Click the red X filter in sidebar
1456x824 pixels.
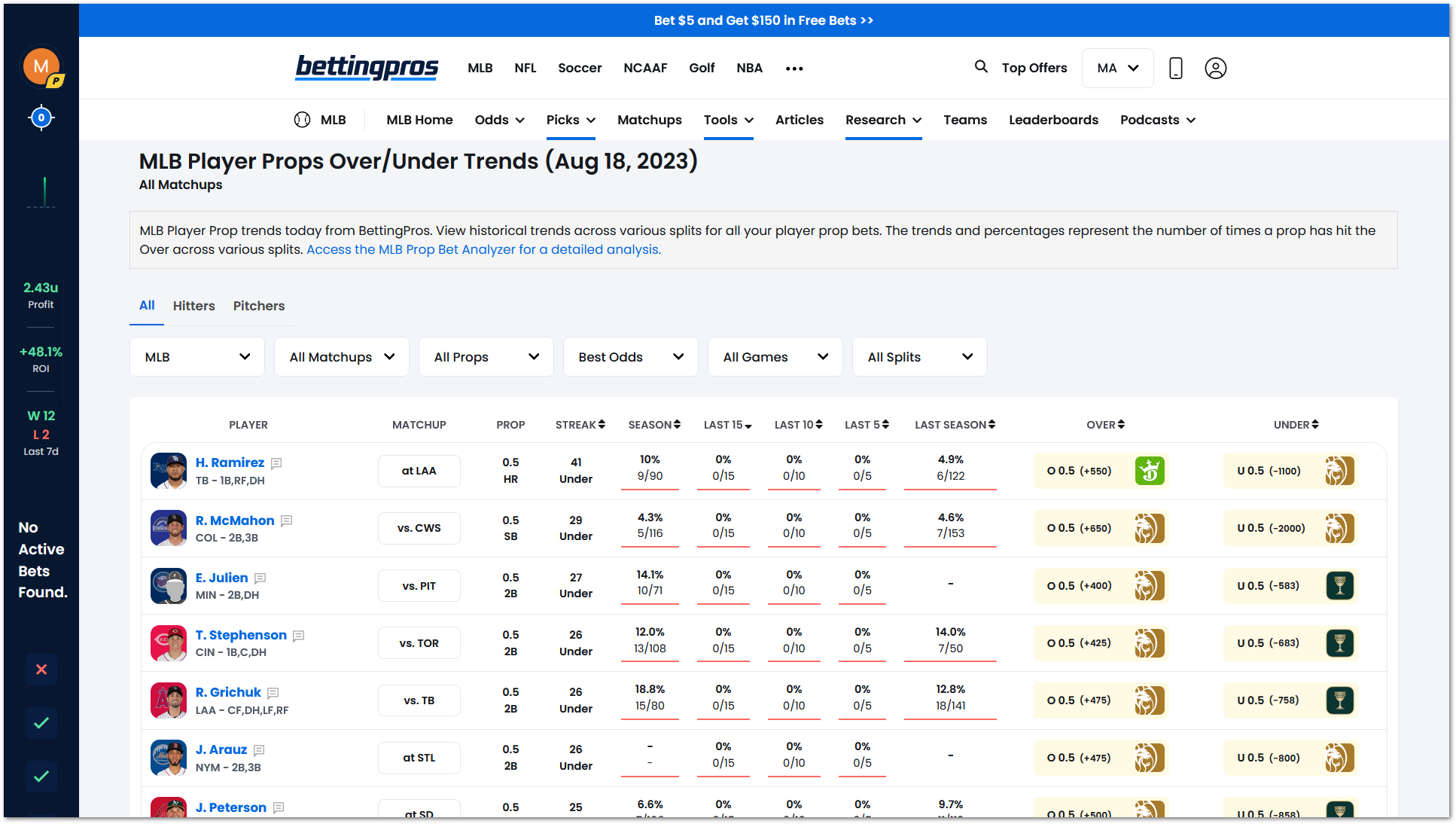pyautogui.click(x=41, y=670)
